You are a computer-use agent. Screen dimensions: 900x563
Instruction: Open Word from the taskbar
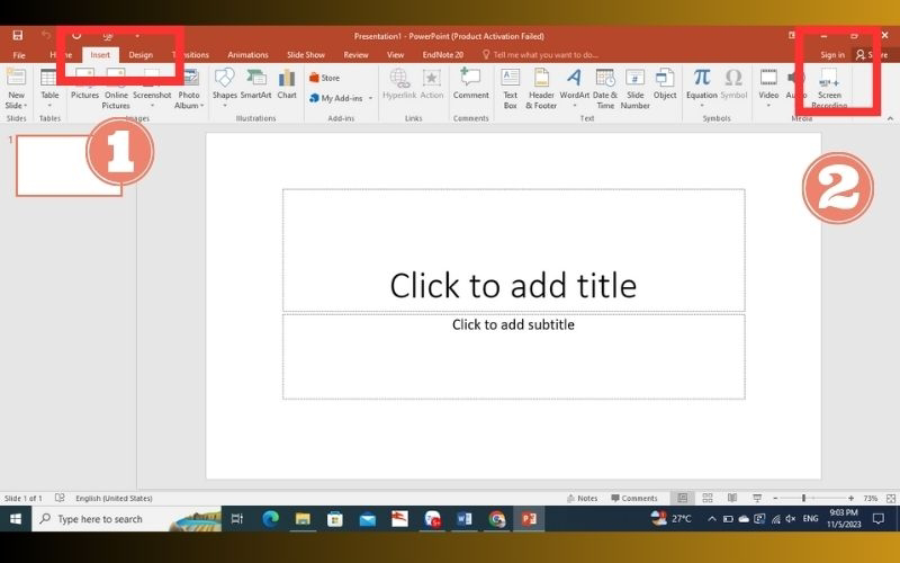click(x=464, y=519)
